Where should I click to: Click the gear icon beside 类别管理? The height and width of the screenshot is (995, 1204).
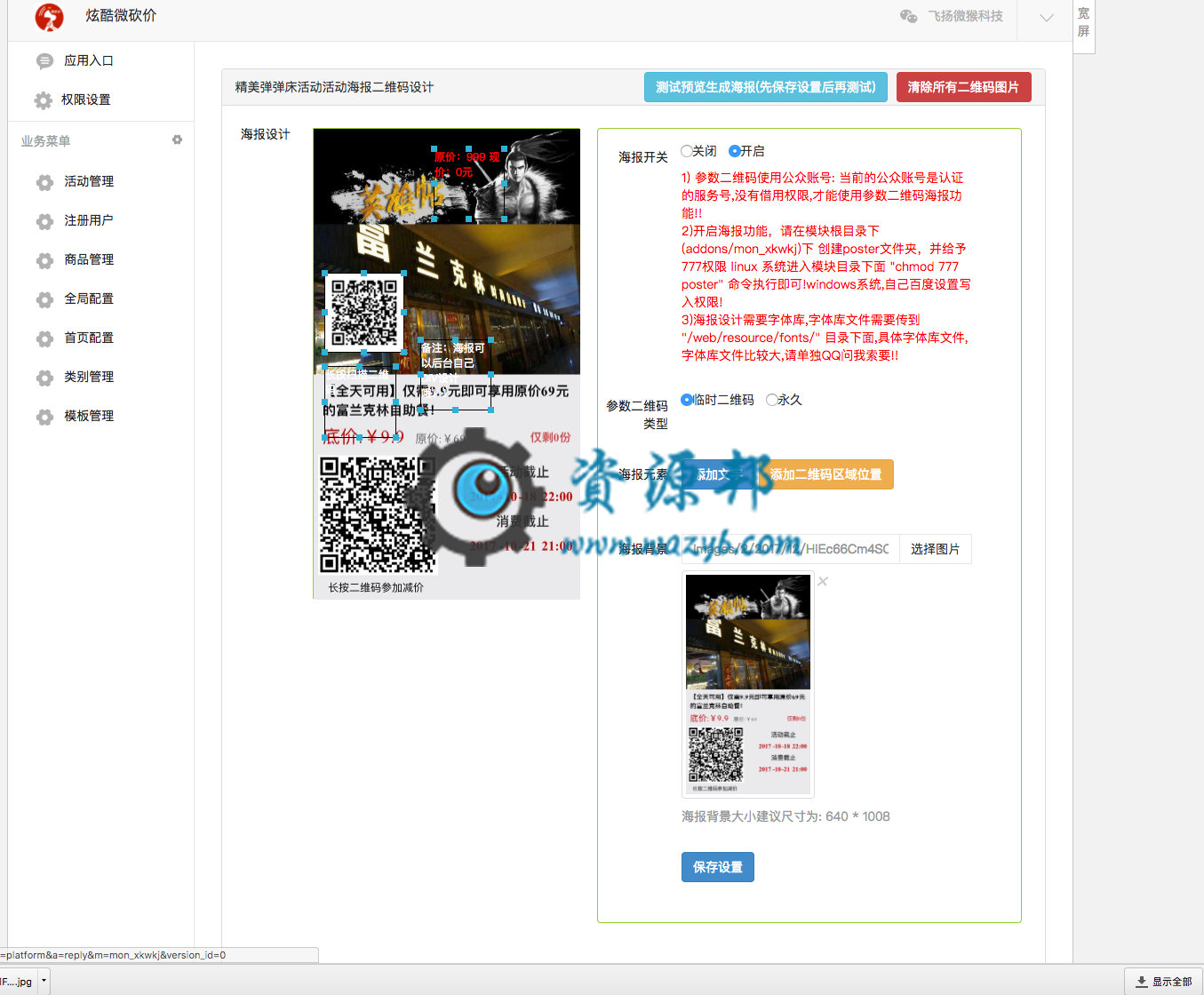pyautogui.click(x=44, y=378)
